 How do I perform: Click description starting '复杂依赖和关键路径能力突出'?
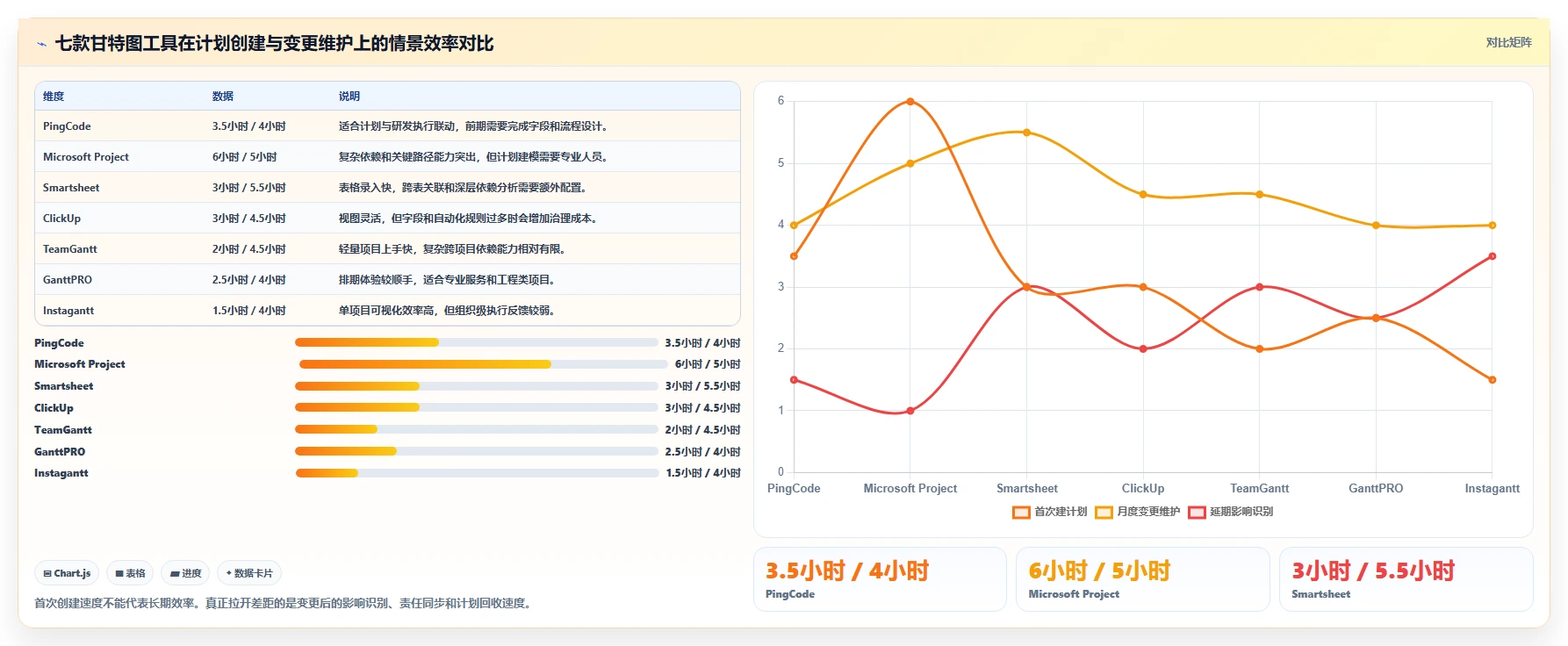point(474,157)
